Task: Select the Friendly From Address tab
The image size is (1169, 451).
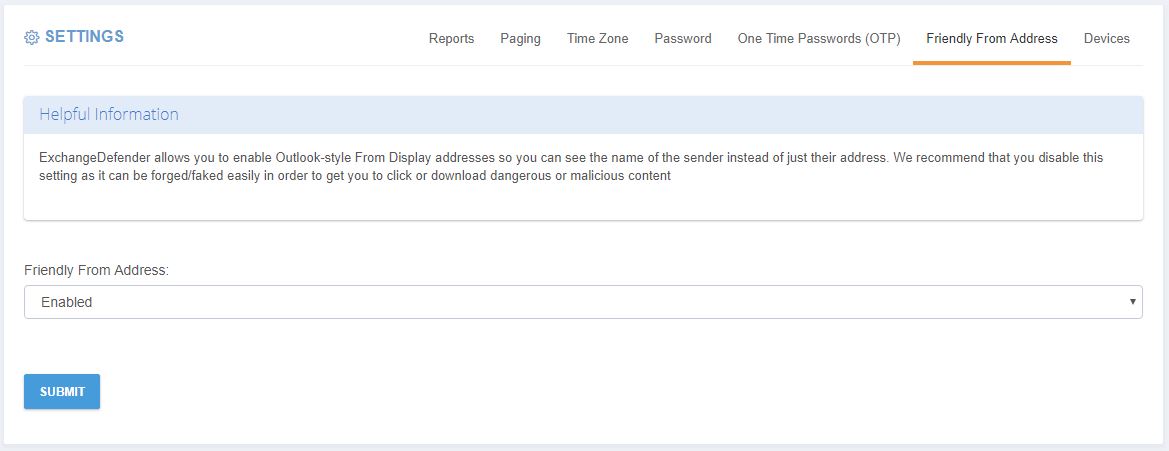Action: pos(992,39)
